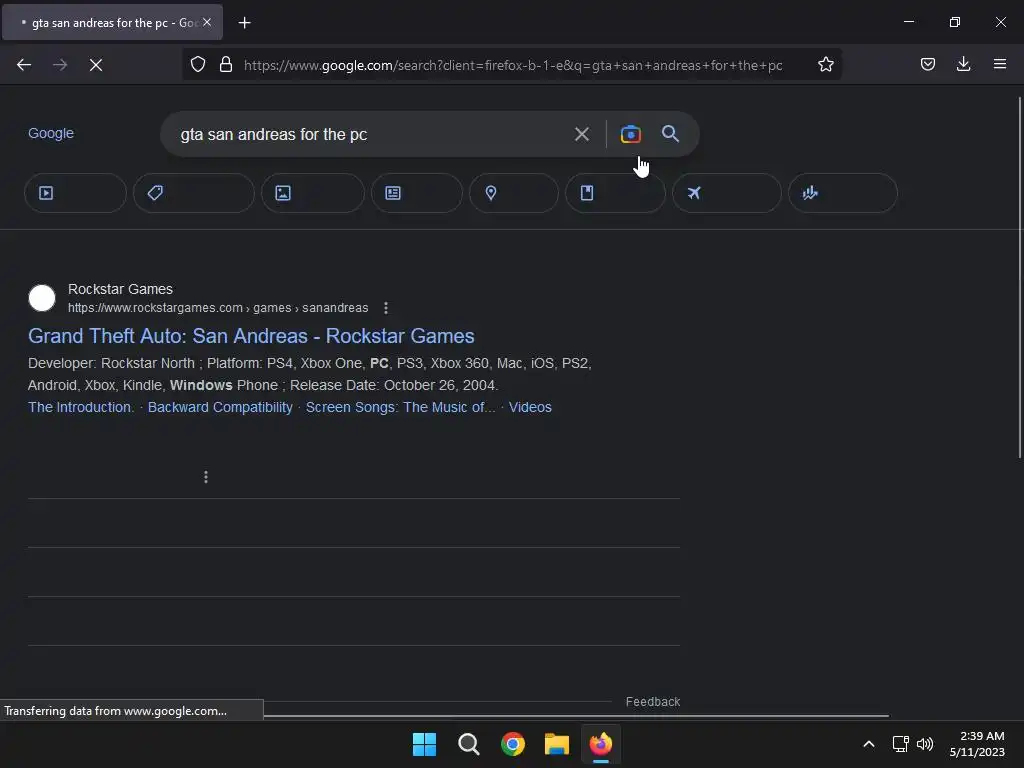Open Windows taskbar search
This screenshot has height=768, width=1024.
pos(468,744)
